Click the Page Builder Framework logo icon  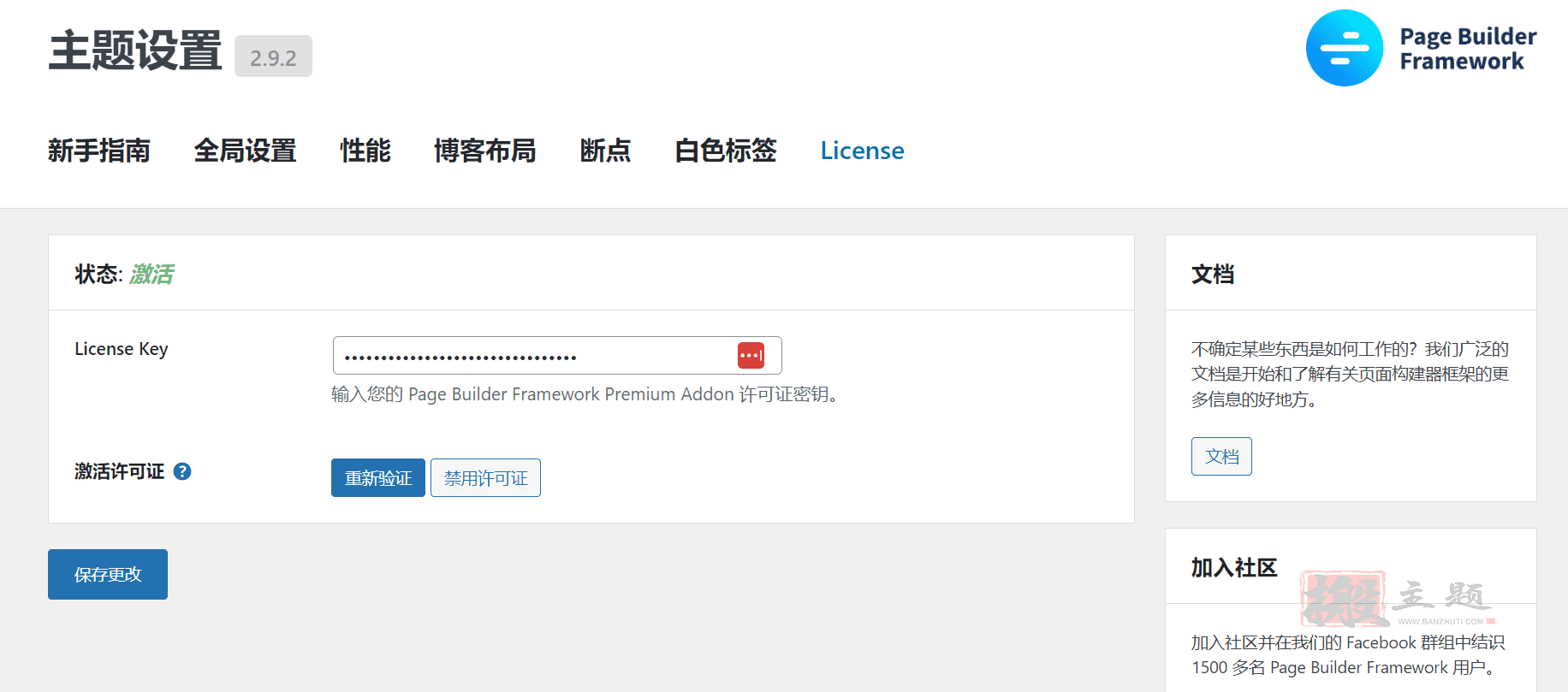pyautogui.click(x=1344, y=48)
